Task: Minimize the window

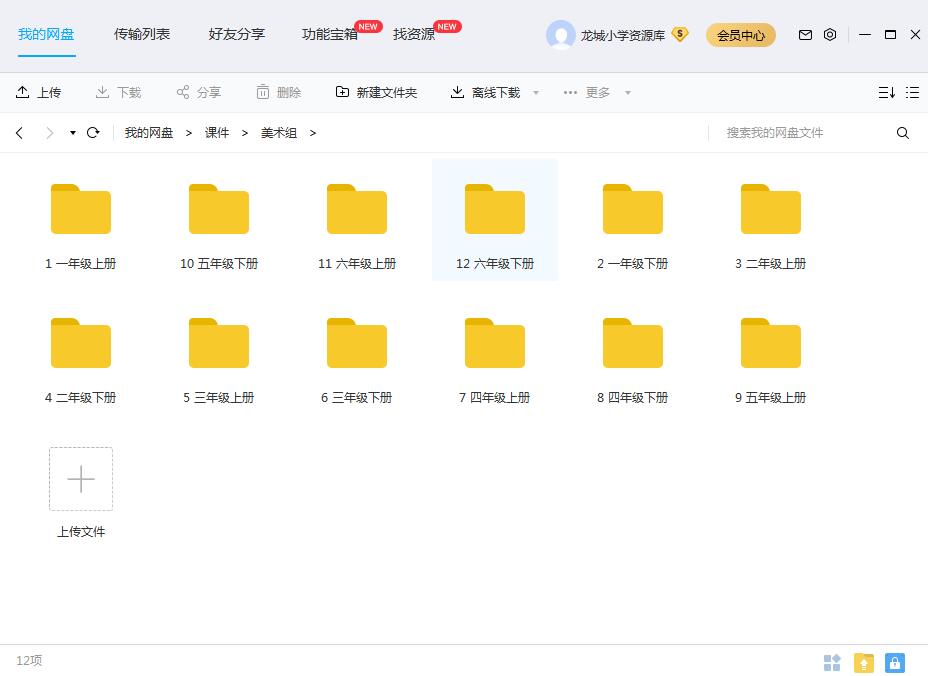Action: pos(865,35)
